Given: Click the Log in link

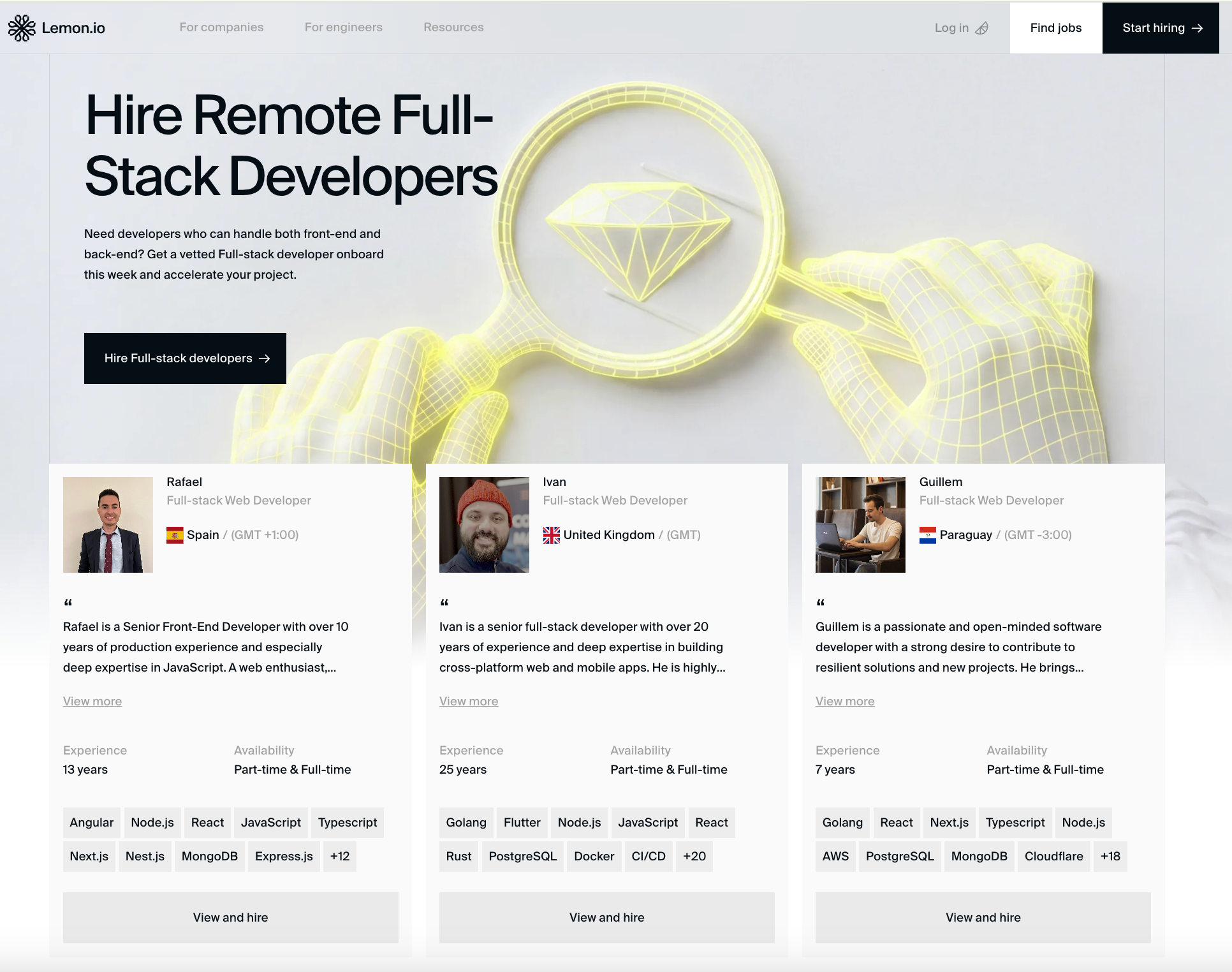Looking at the screenshot, I should (x=951, y=28).
